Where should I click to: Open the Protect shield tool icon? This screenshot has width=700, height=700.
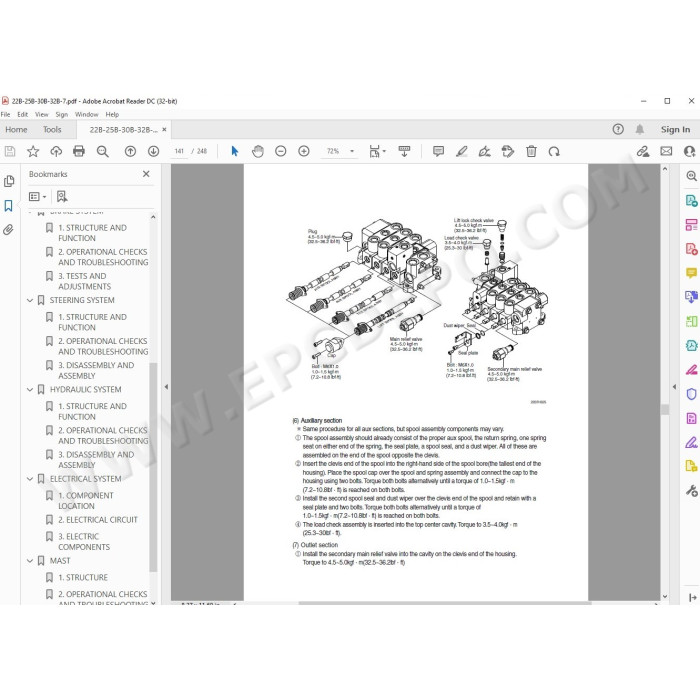tap(691, 394)
